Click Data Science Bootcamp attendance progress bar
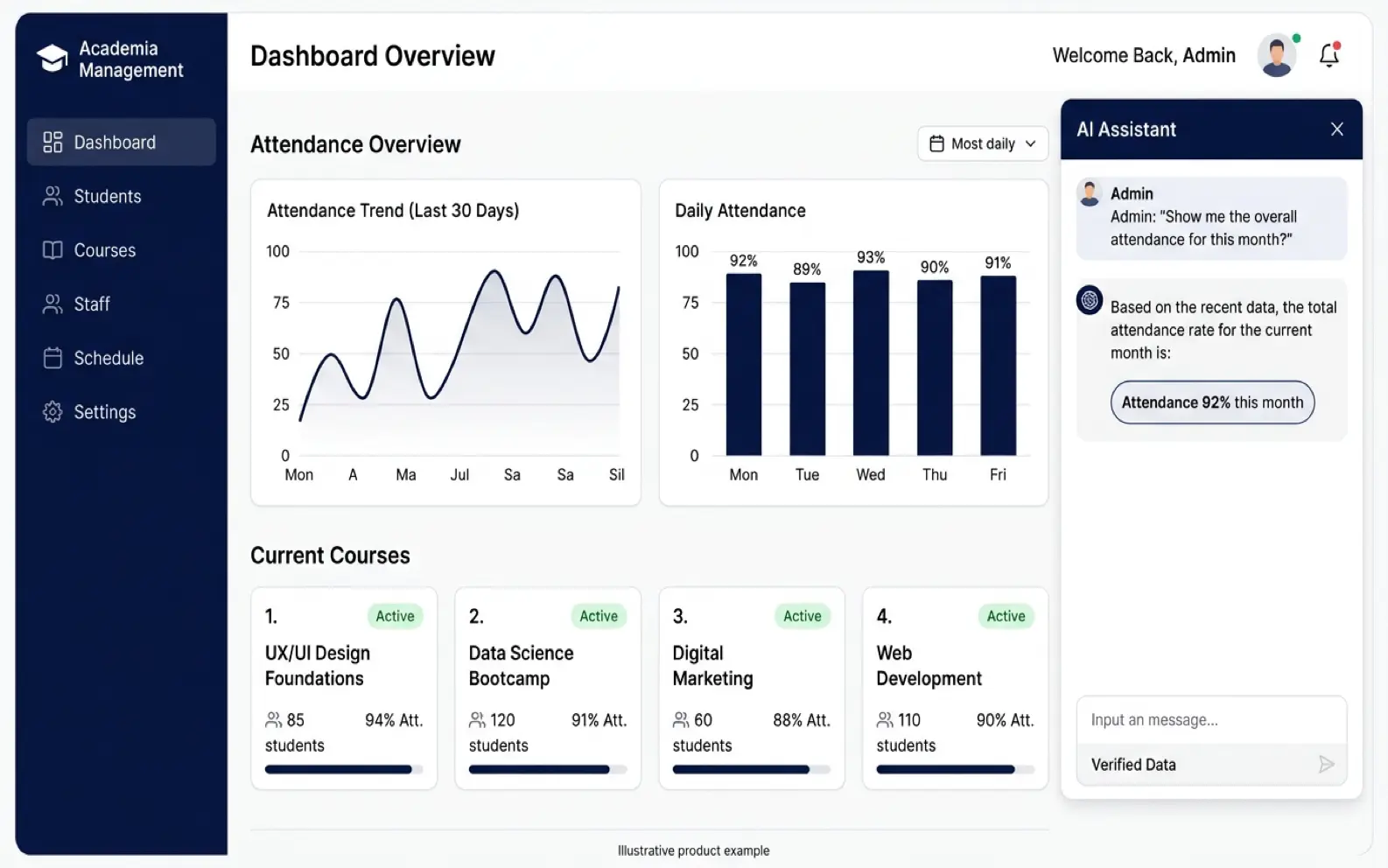This screenshot has width=1388, height=868. coord(548,770)
